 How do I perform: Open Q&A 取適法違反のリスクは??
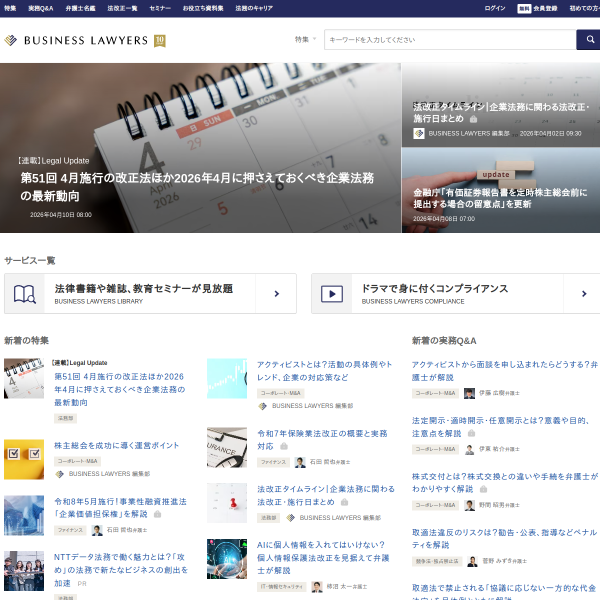click(504, 538)
